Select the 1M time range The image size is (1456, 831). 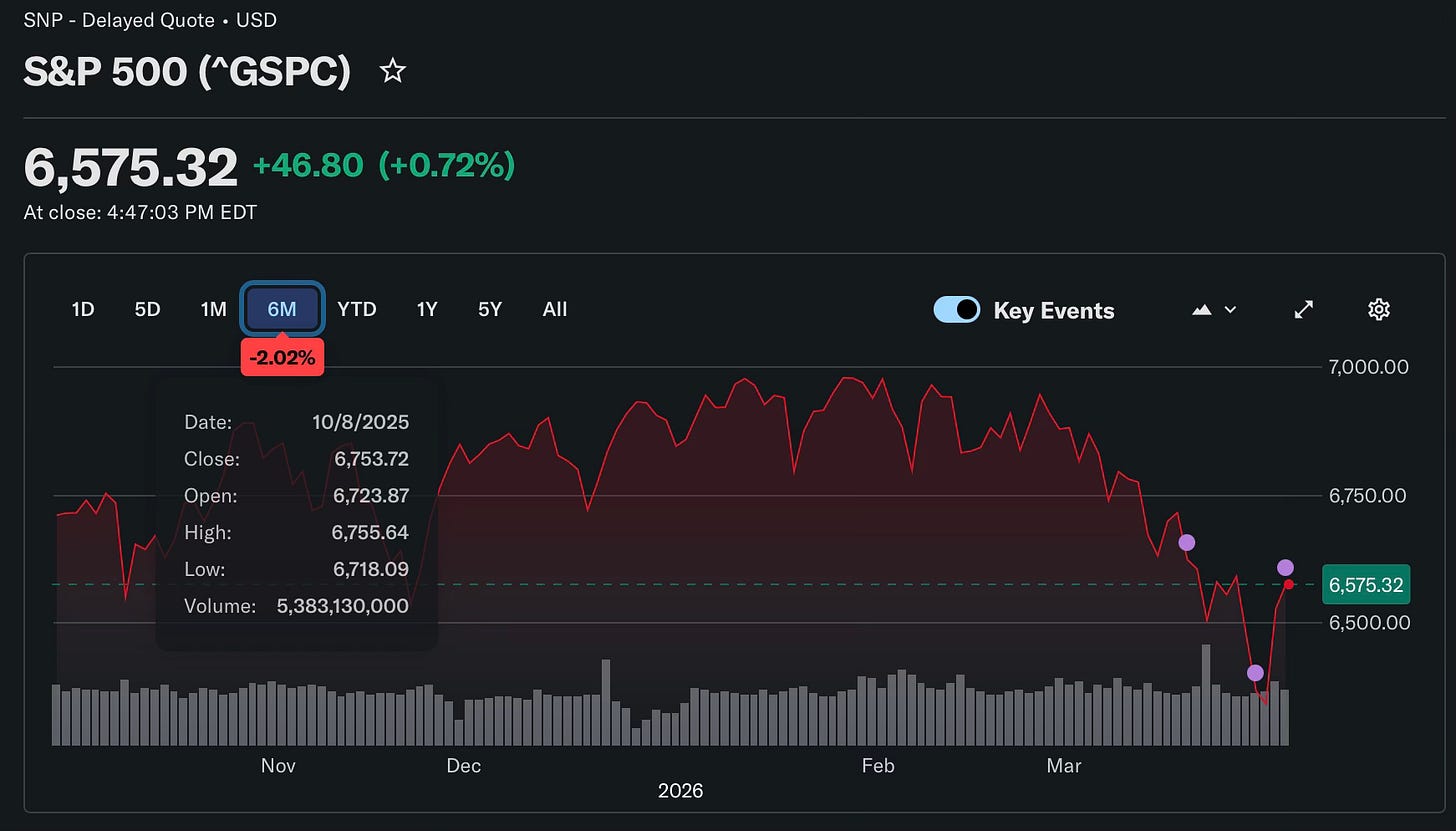tap(213, 309)
